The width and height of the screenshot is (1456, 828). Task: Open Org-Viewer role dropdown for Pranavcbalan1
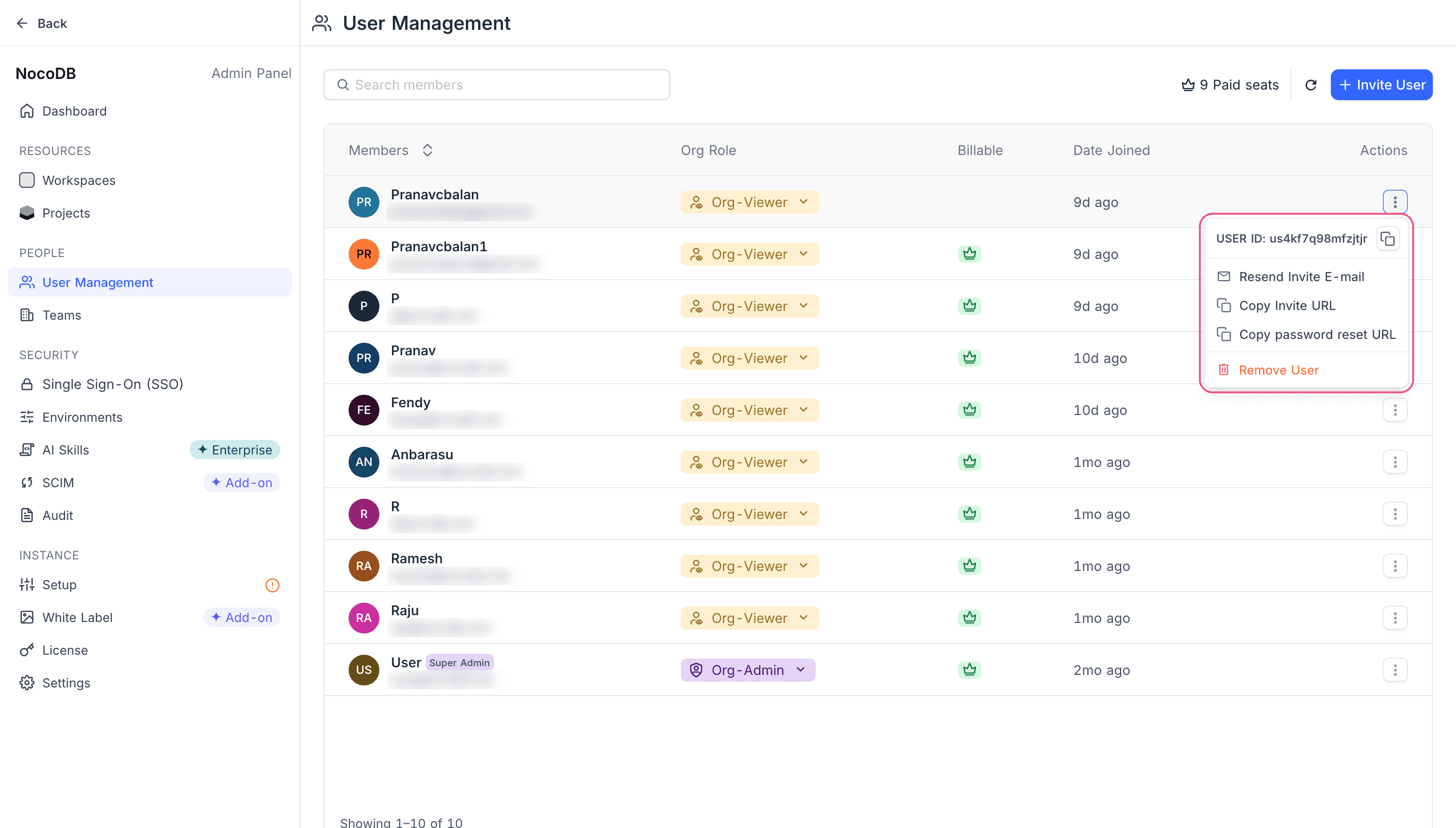click(x=750, y=254)
